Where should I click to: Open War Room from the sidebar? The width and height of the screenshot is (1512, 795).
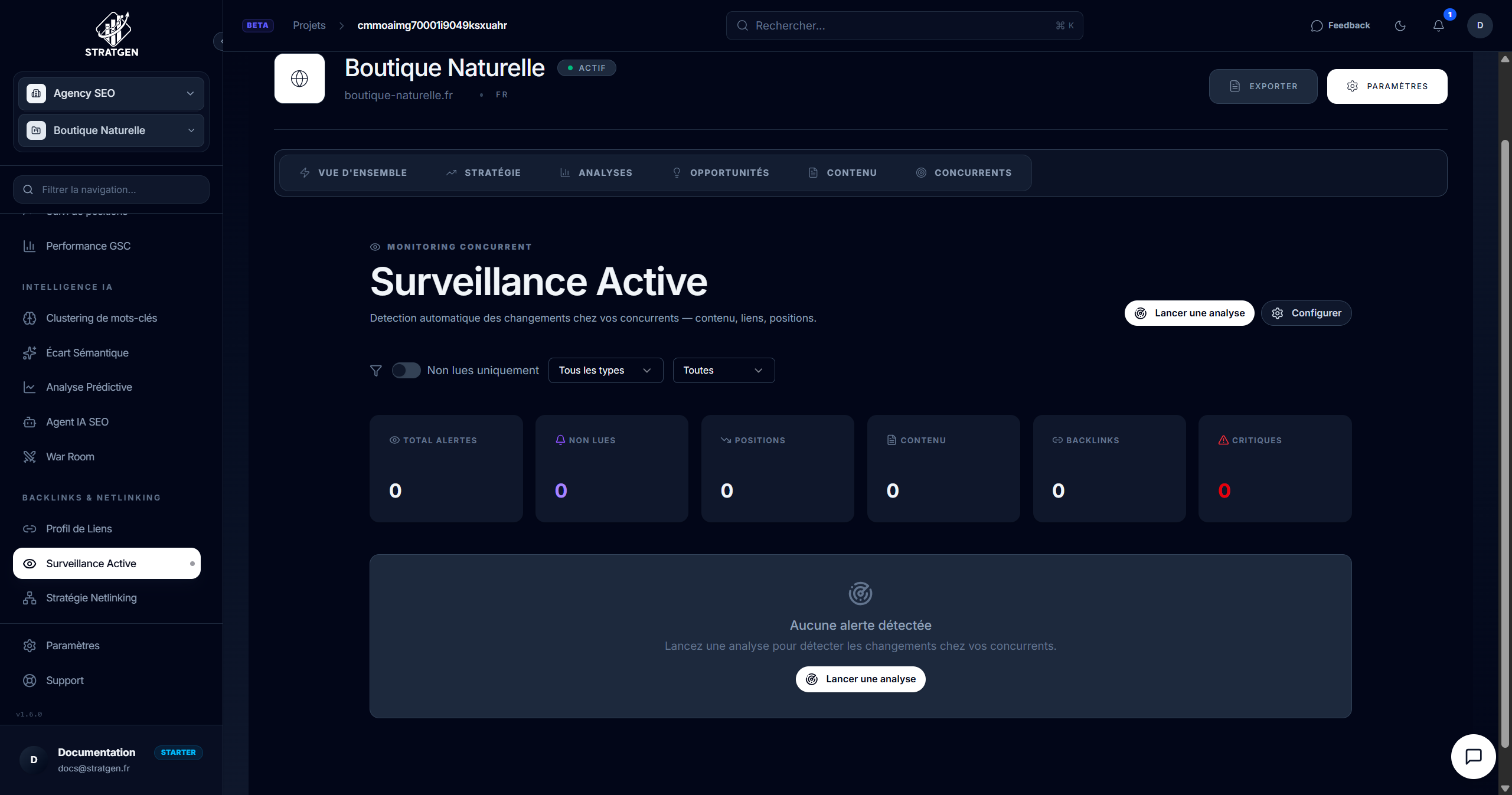tap(70, 457)
